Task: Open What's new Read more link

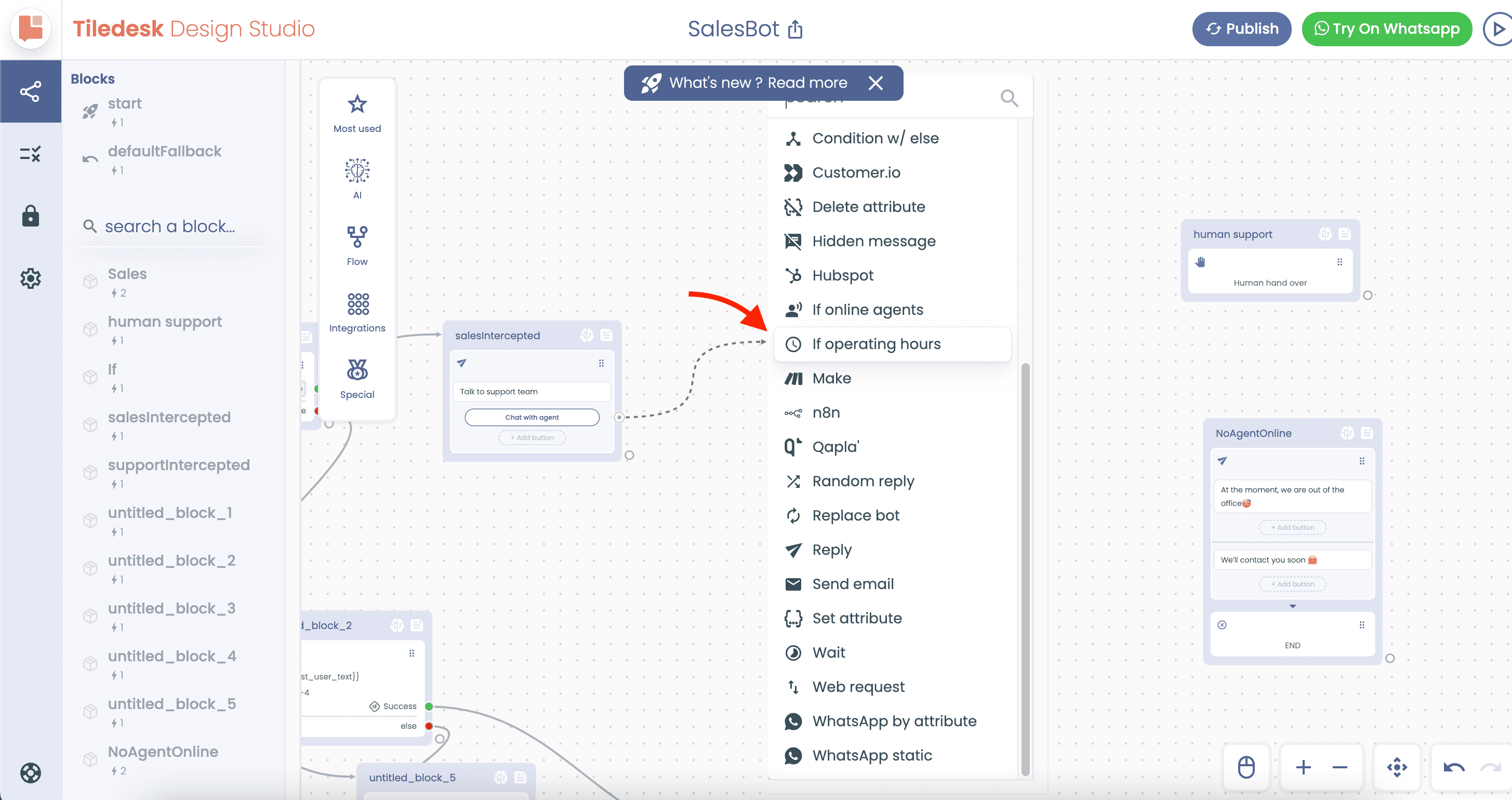Action: coord(759,83)
